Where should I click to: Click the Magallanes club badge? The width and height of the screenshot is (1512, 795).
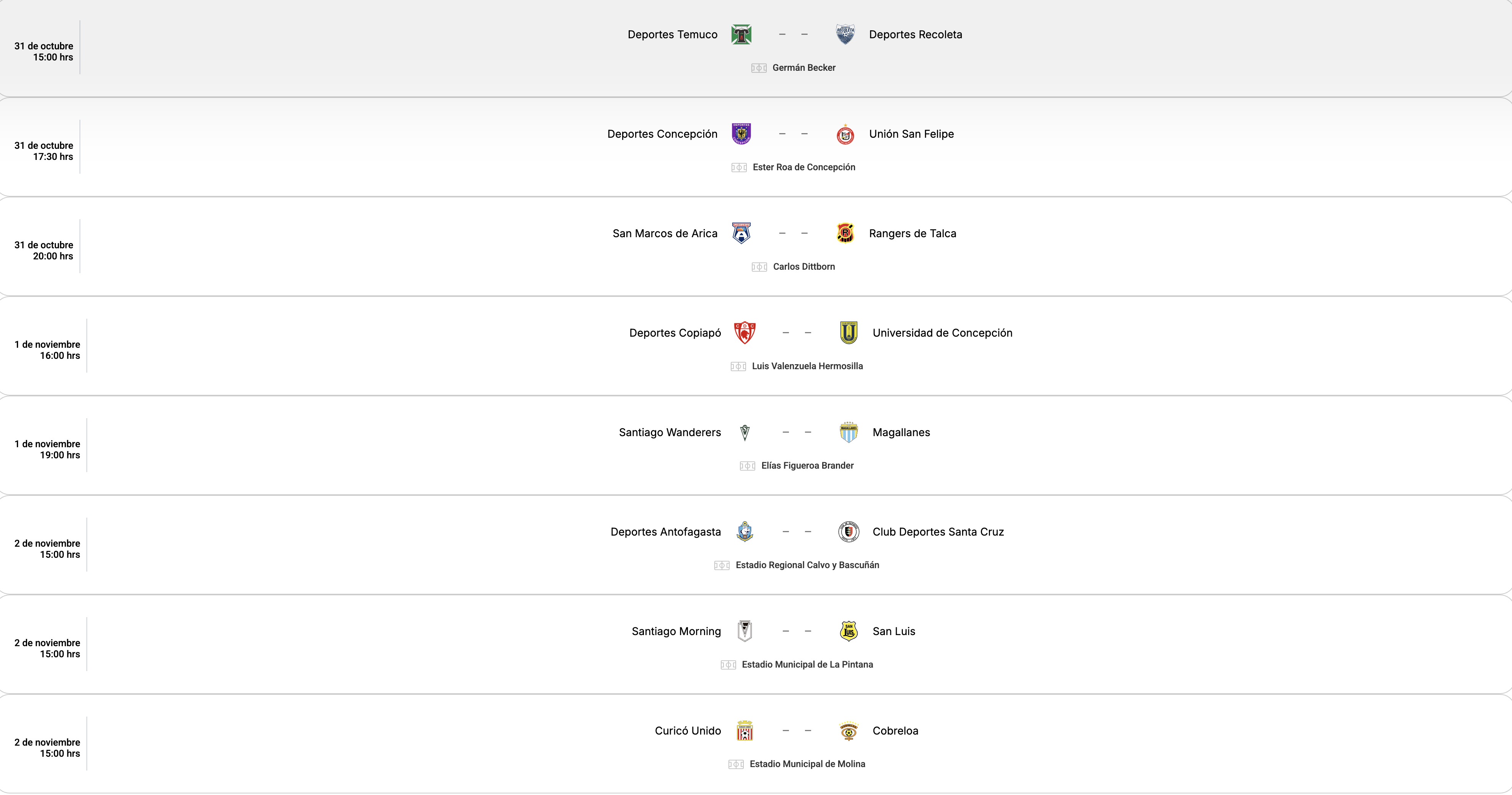[849, 432]
